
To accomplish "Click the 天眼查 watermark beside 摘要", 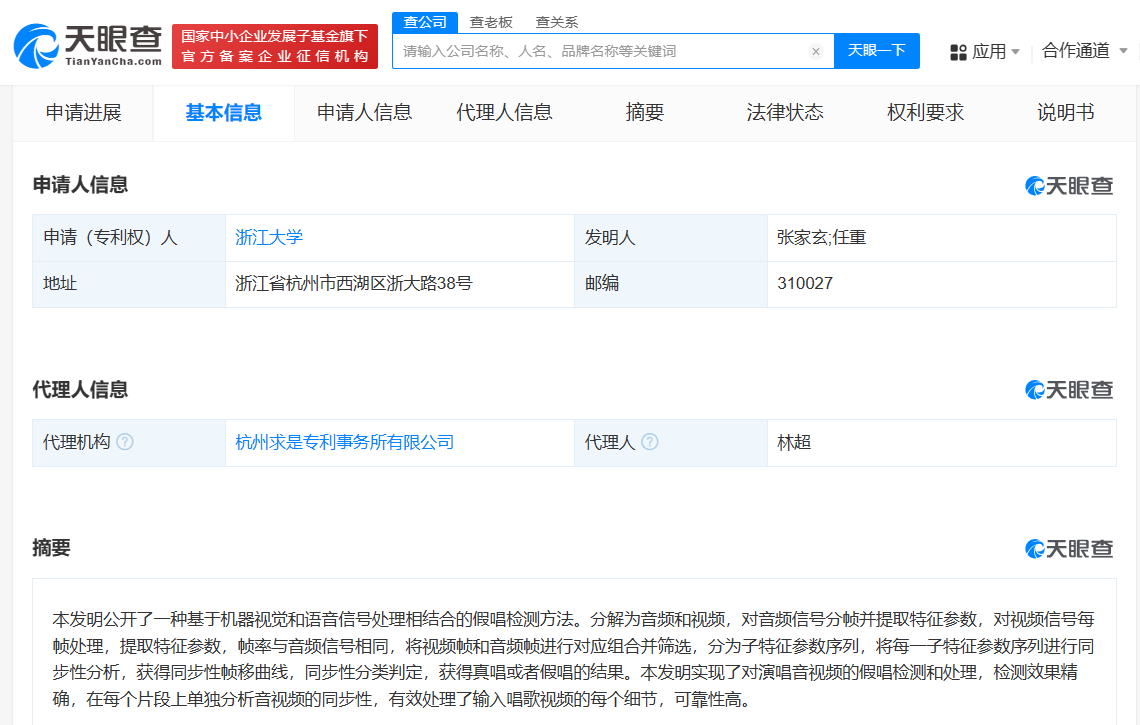I will [1069, 548].
